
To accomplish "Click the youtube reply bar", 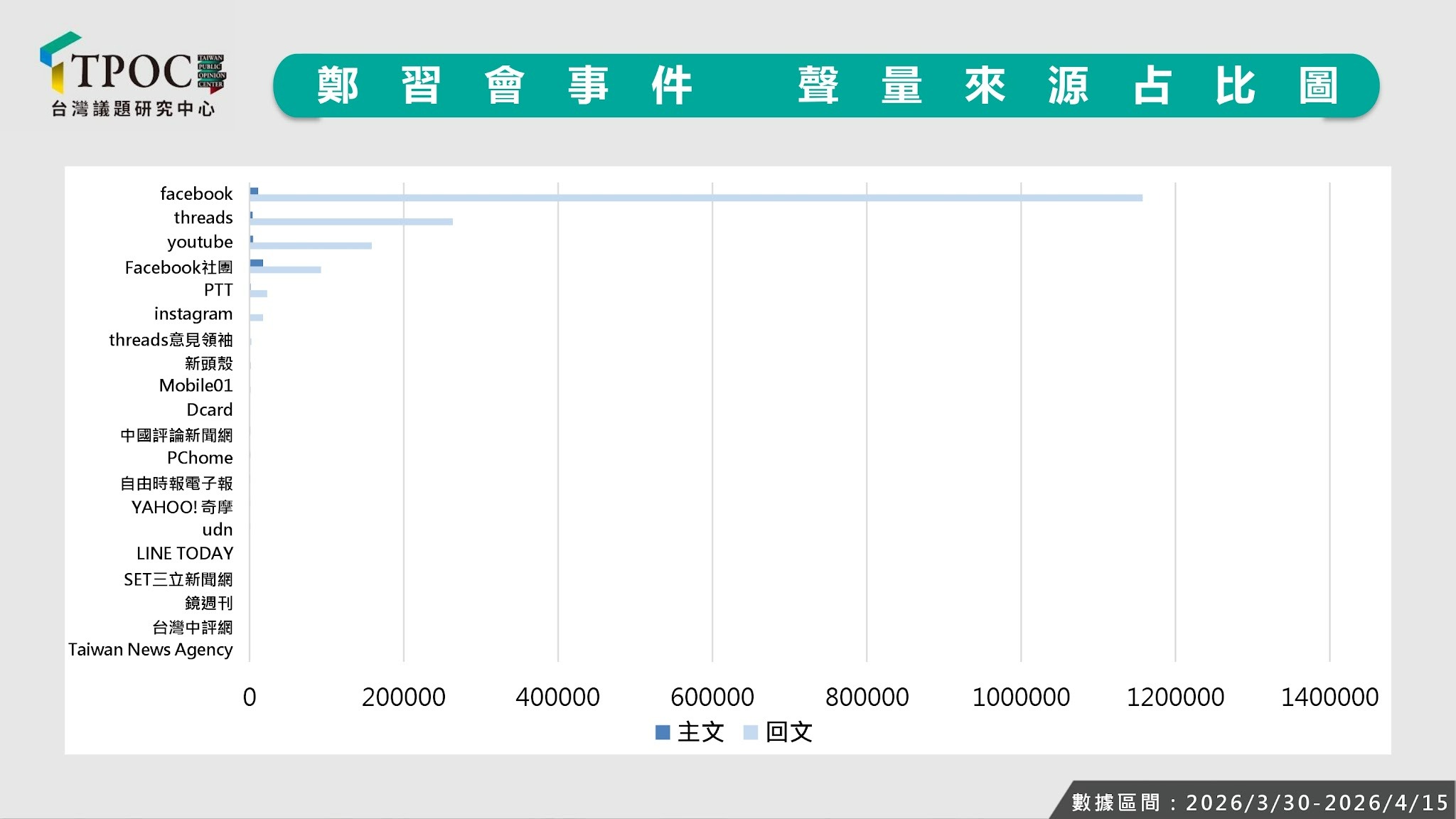I will [x=311, y=246].
